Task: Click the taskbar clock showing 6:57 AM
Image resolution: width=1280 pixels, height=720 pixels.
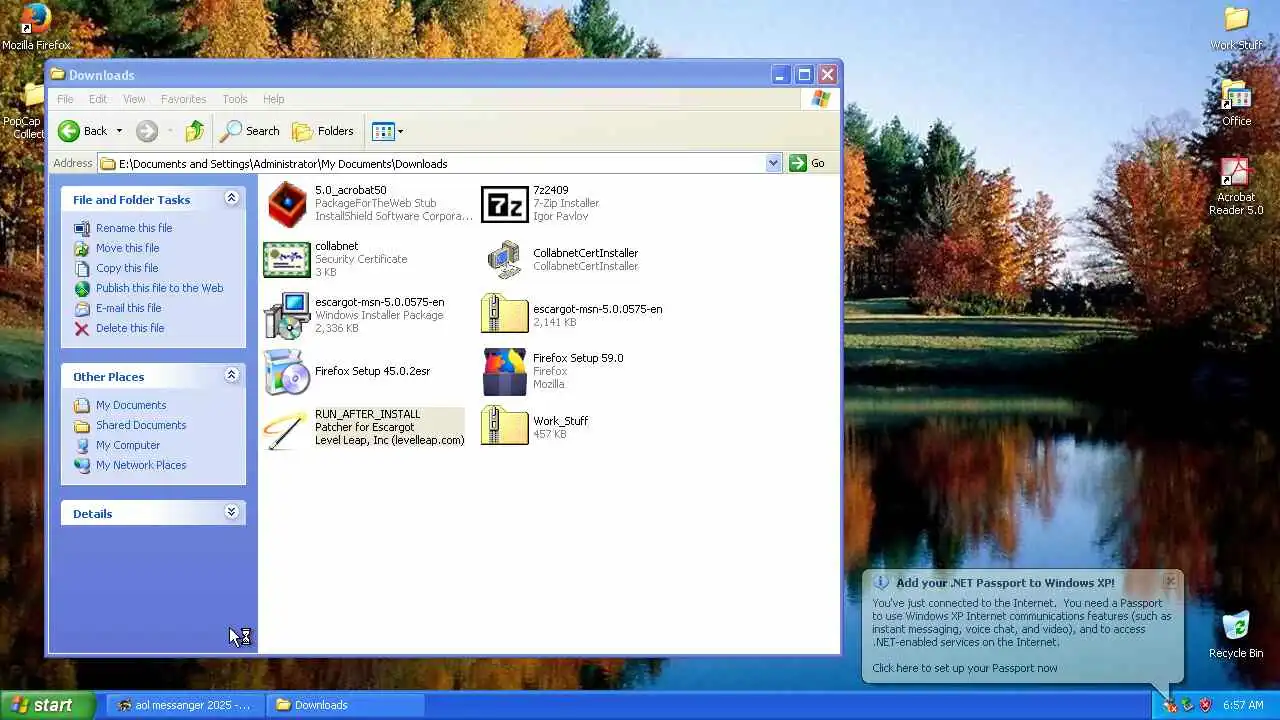Action: (1243, 705)
